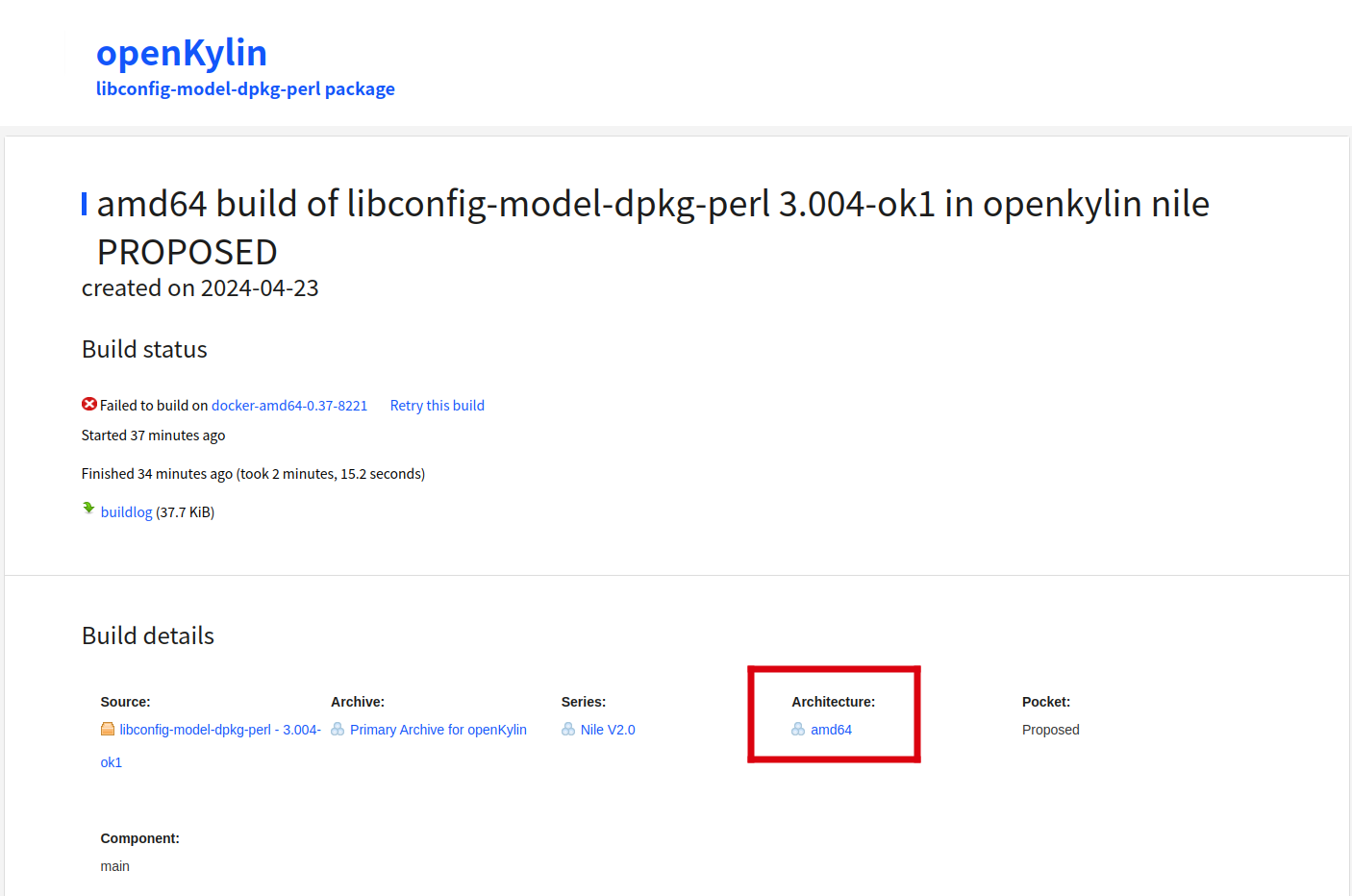Click the main component value
The height and width of the screenshot is (896, 1352).
(114, 866)
